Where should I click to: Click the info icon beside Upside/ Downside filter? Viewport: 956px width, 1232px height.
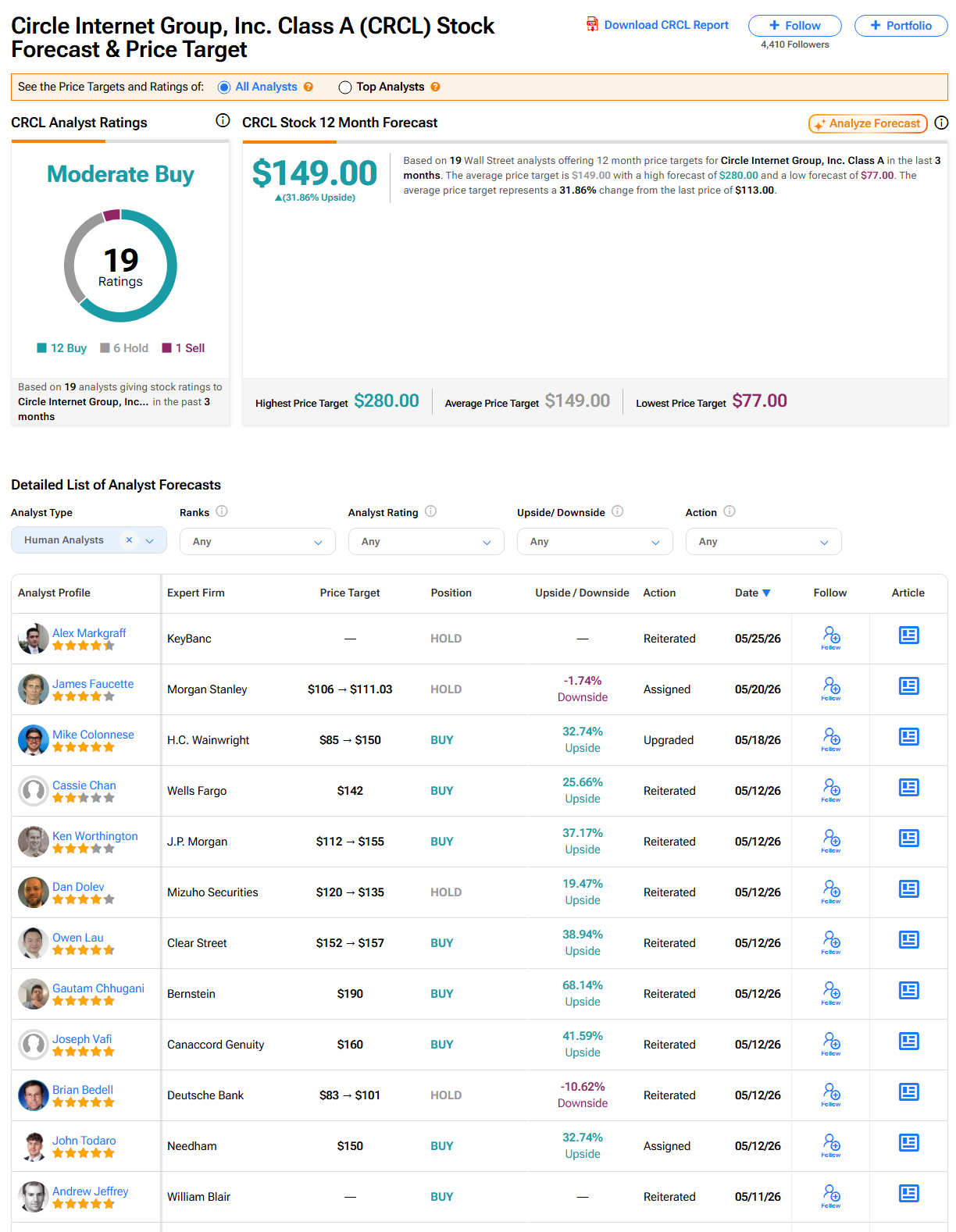[617, 511]
